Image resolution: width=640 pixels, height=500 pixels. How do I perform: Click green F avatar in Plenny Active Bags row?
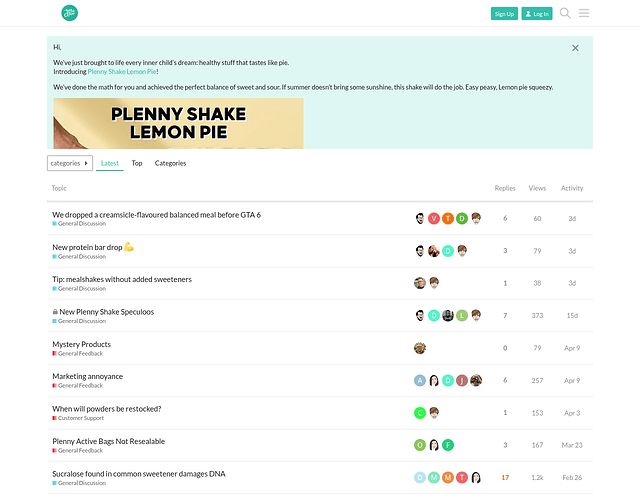point(448,445)
